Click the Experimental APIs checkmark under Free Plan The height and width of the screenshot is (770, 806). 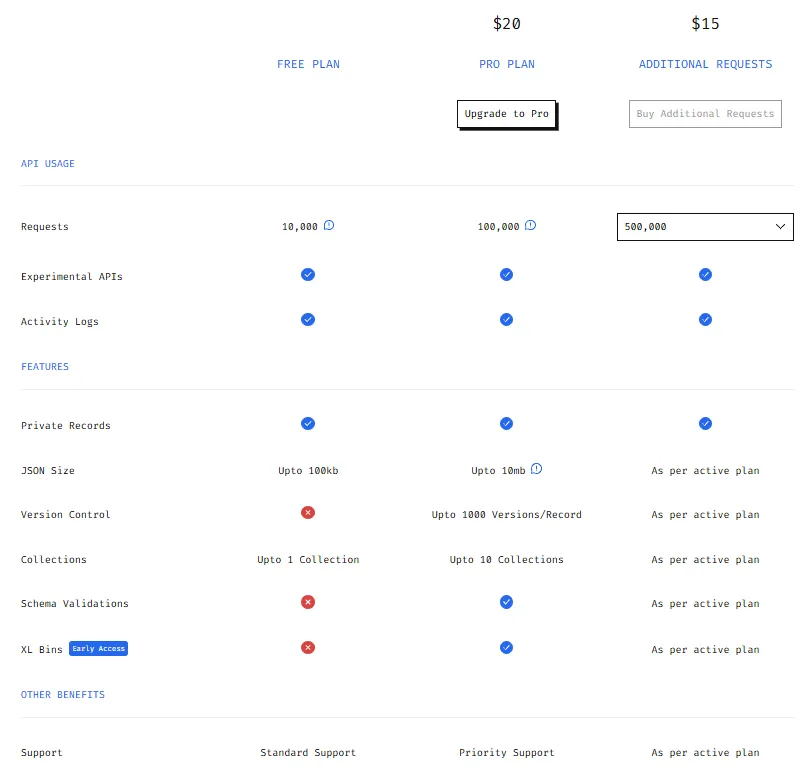click(308, 274)
